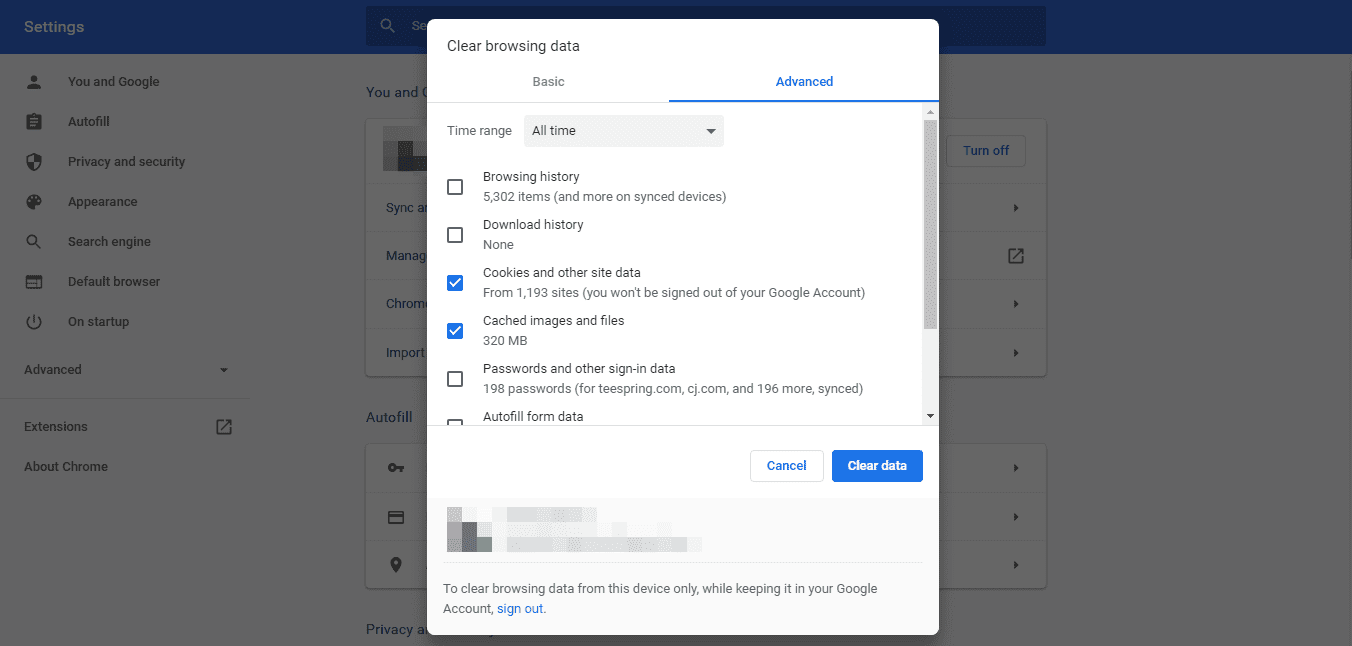
Task: Open the Chrome name row arrow
Action: 1016,304
